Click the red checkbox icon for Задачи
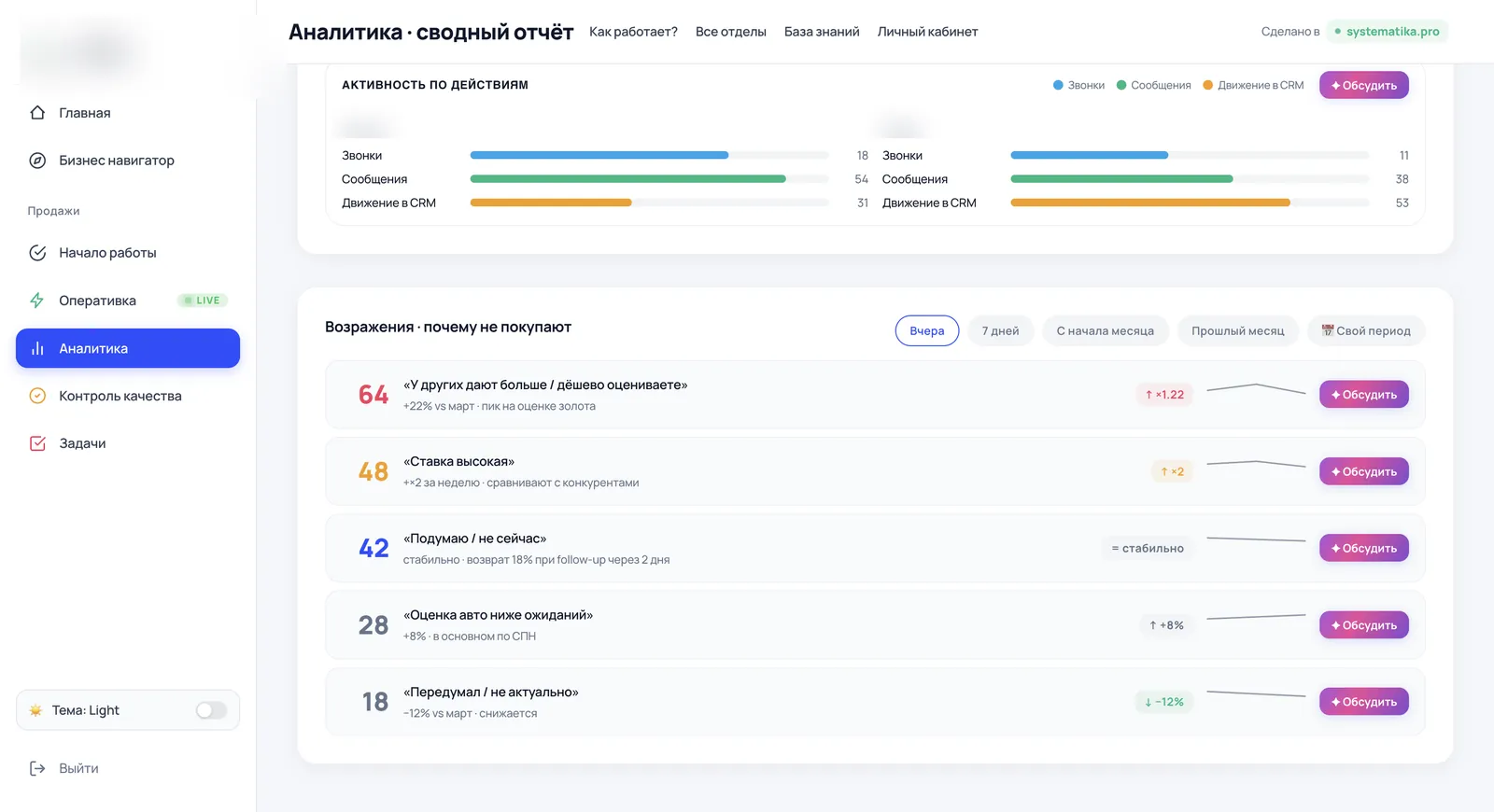1494x812 pixels. 37,443
